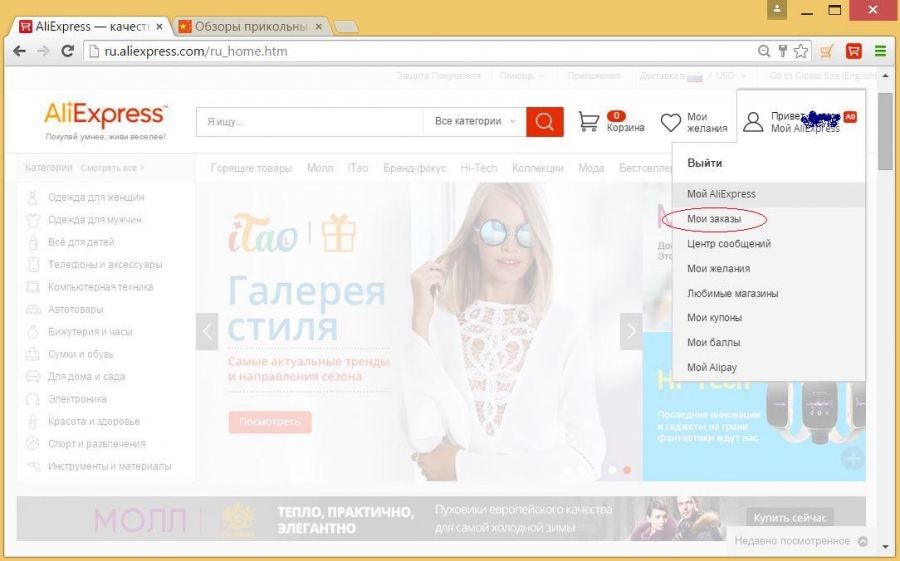Click the orange search magnifier button
This screenshot has width=900, height=561.
click(544, 122)
